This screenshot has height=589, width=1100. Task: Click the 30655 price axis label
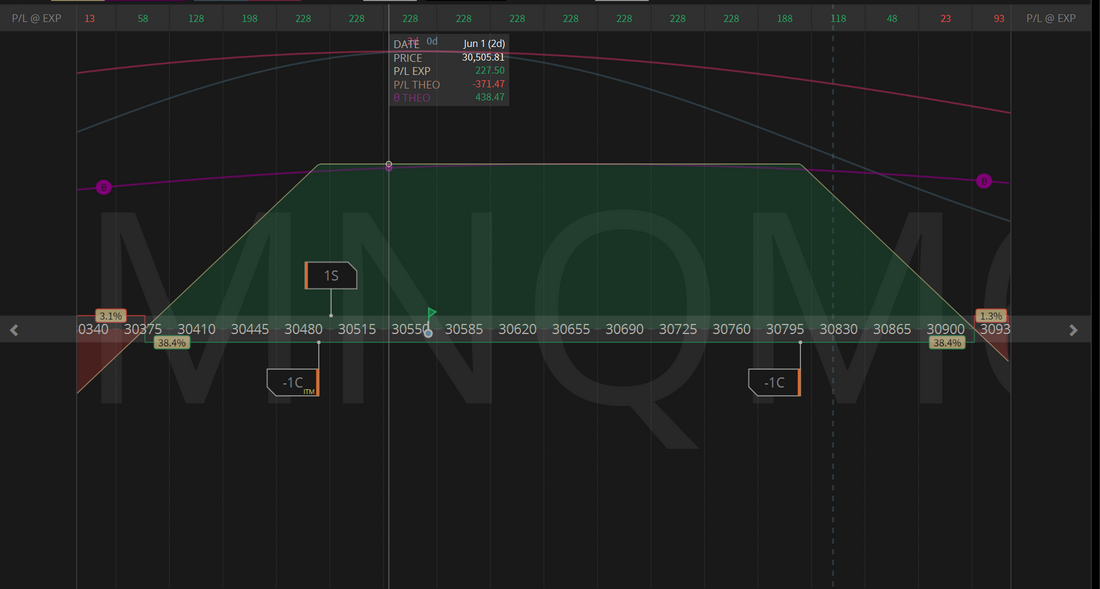point(571,330)
